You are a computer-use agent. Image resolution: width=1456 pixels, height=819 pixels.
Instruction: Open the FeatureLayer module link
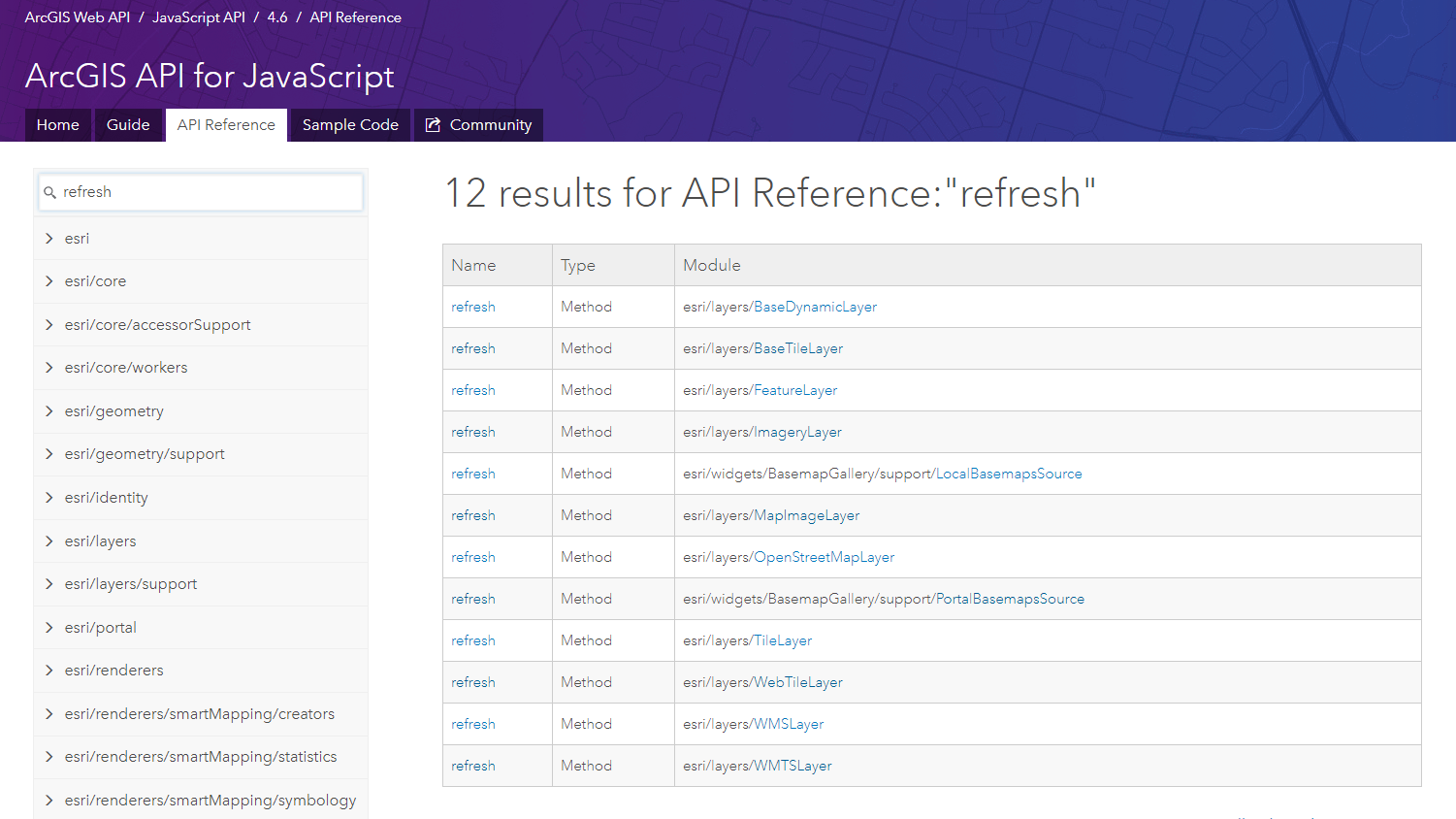coord(795,390)
